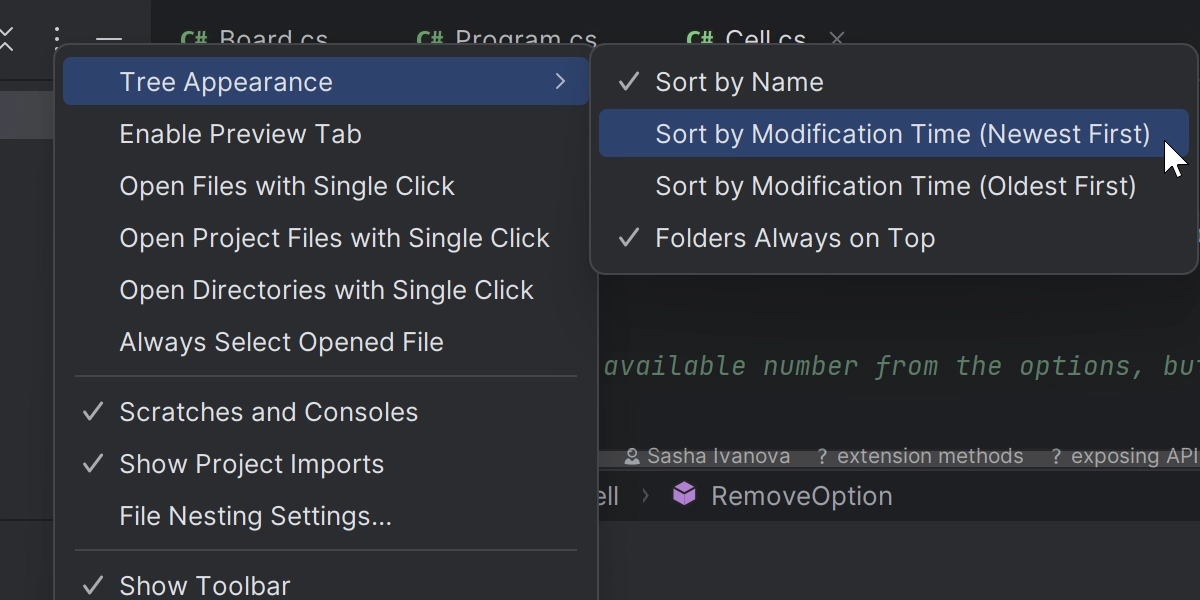Click the author icon beside Sasha Ivanova

(632, 457)
